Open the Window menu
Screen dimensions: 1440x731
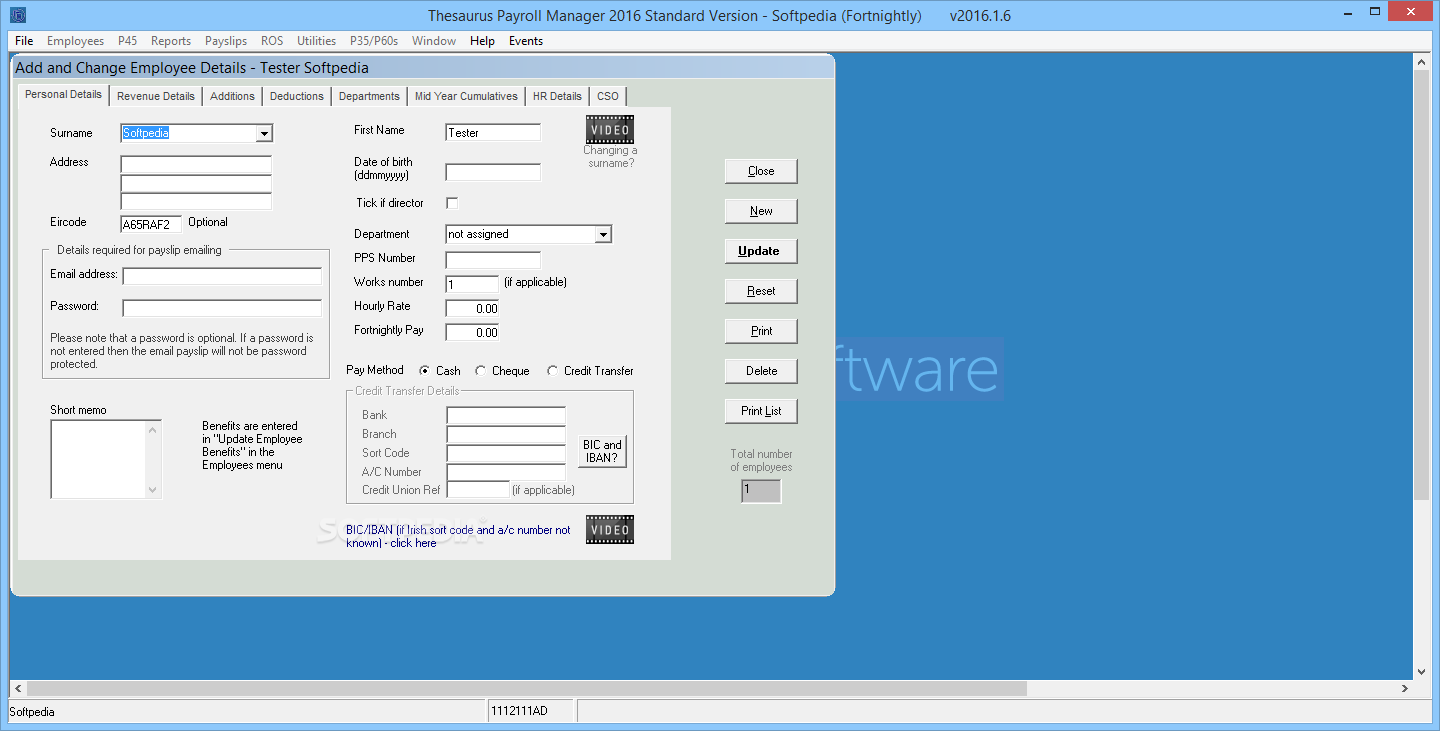click(x=434, y=41)
